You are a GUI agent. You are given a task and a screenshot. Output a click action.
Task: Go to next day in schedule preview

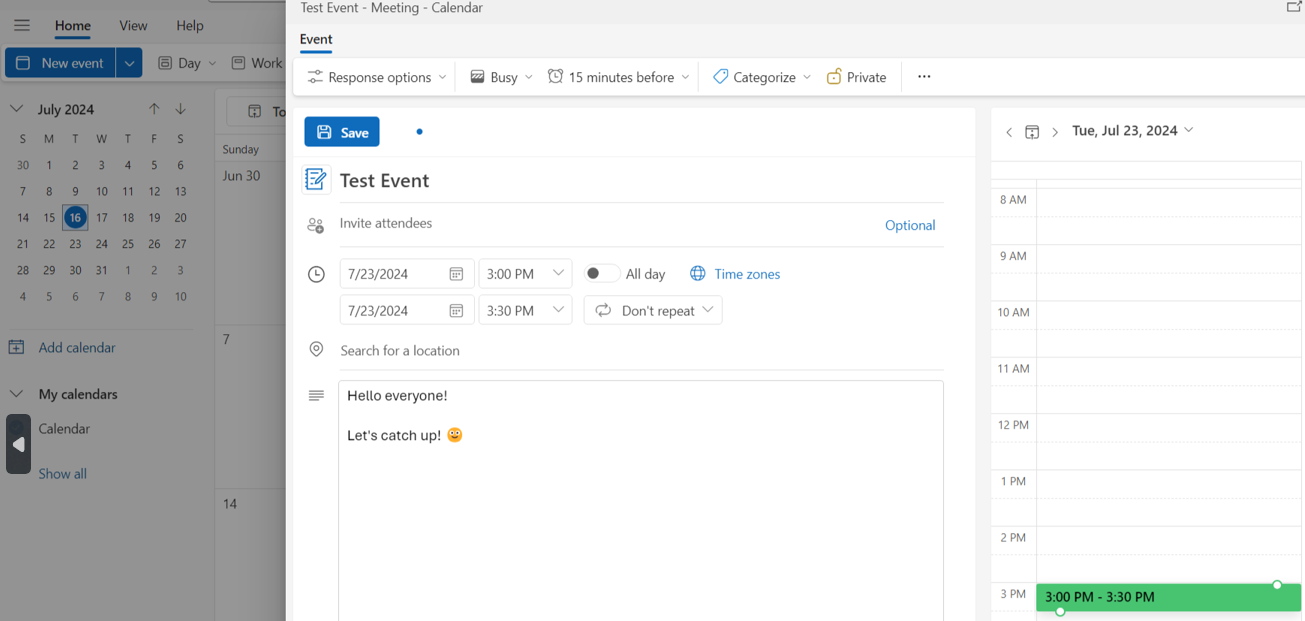coord(1055,132)
